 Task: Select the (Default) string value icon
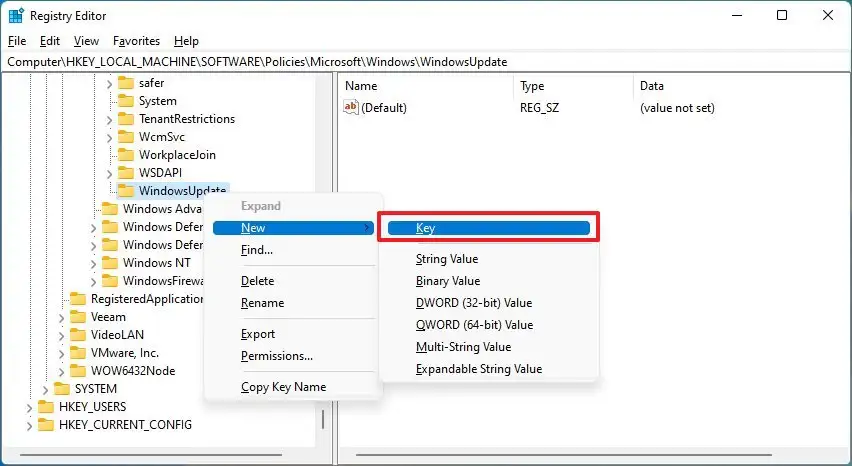pos(351,108)
